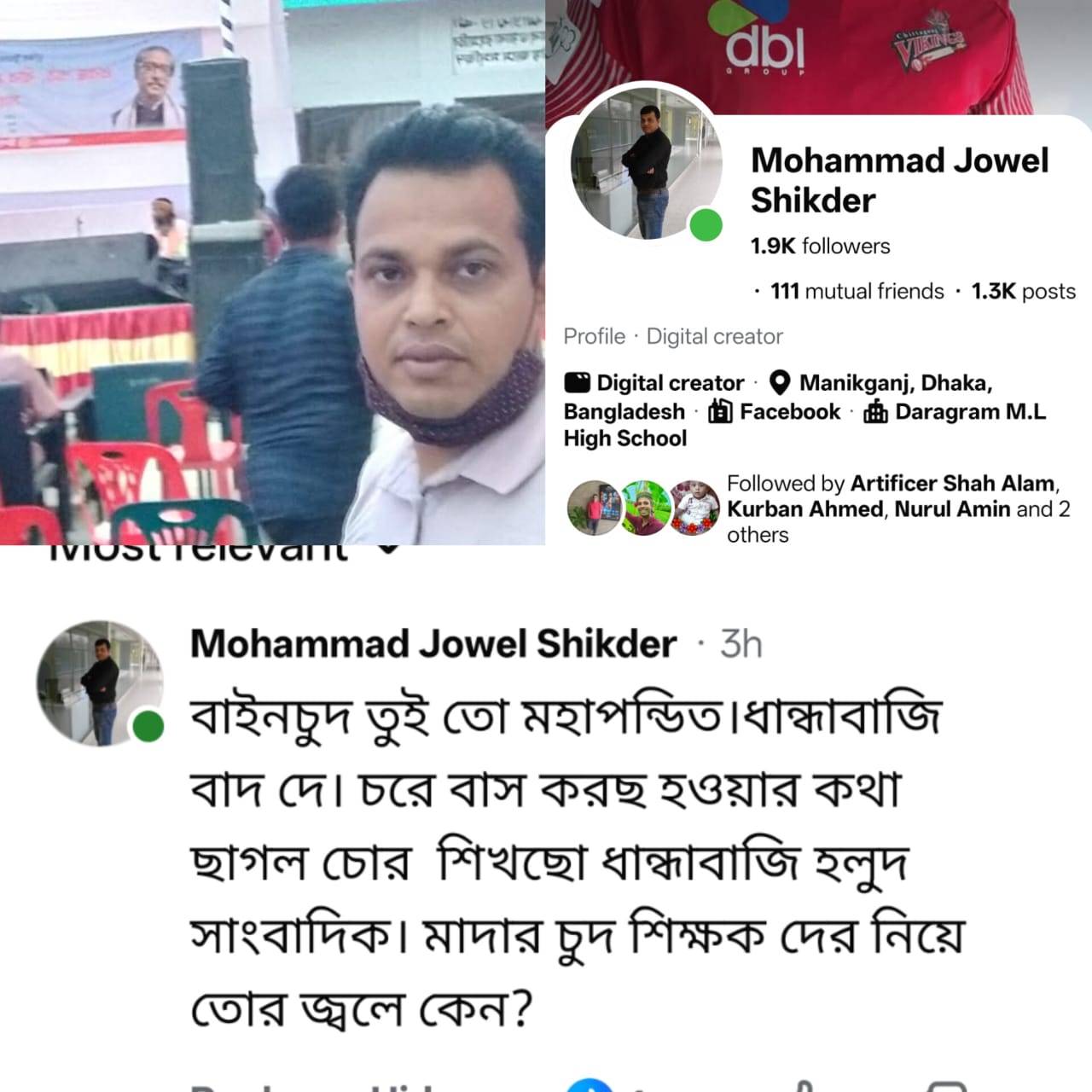Open Mohammad Jowel Shikder profile picture
The height and width of the screenshot is (1092, 1092).
tap(646, 164)
